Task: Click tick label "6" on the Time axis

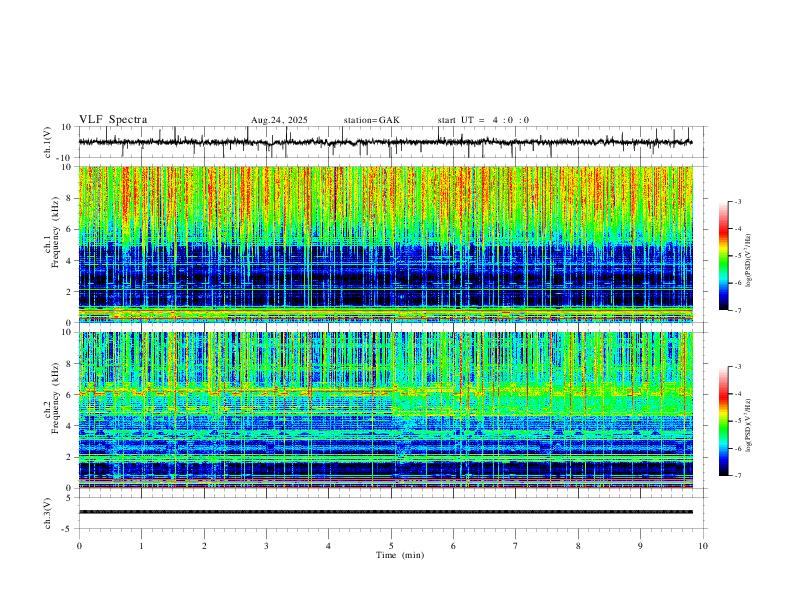Action: click(454, 546)
